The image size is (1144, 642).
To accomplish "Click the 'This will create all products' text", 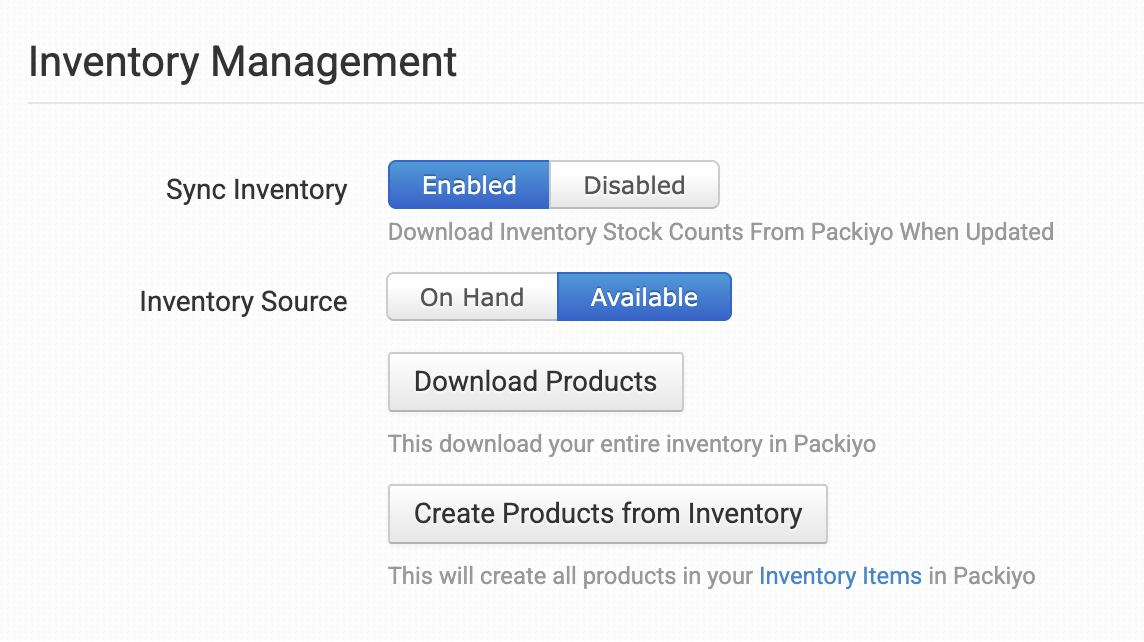I will (x=711, y=576).
